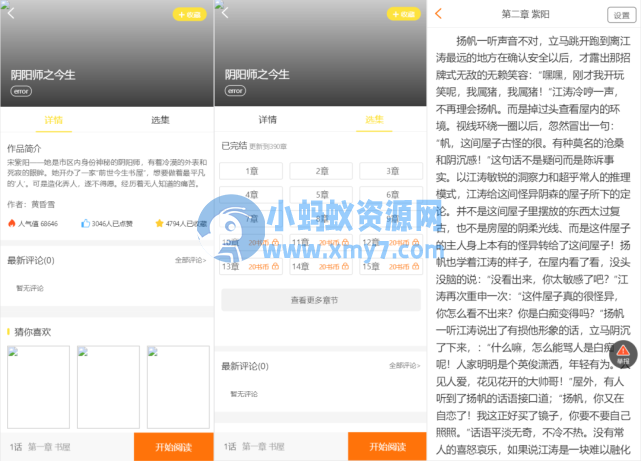Tap author line 作者：黄昏雪
The image size is (641, 461).
coord(31,204)
